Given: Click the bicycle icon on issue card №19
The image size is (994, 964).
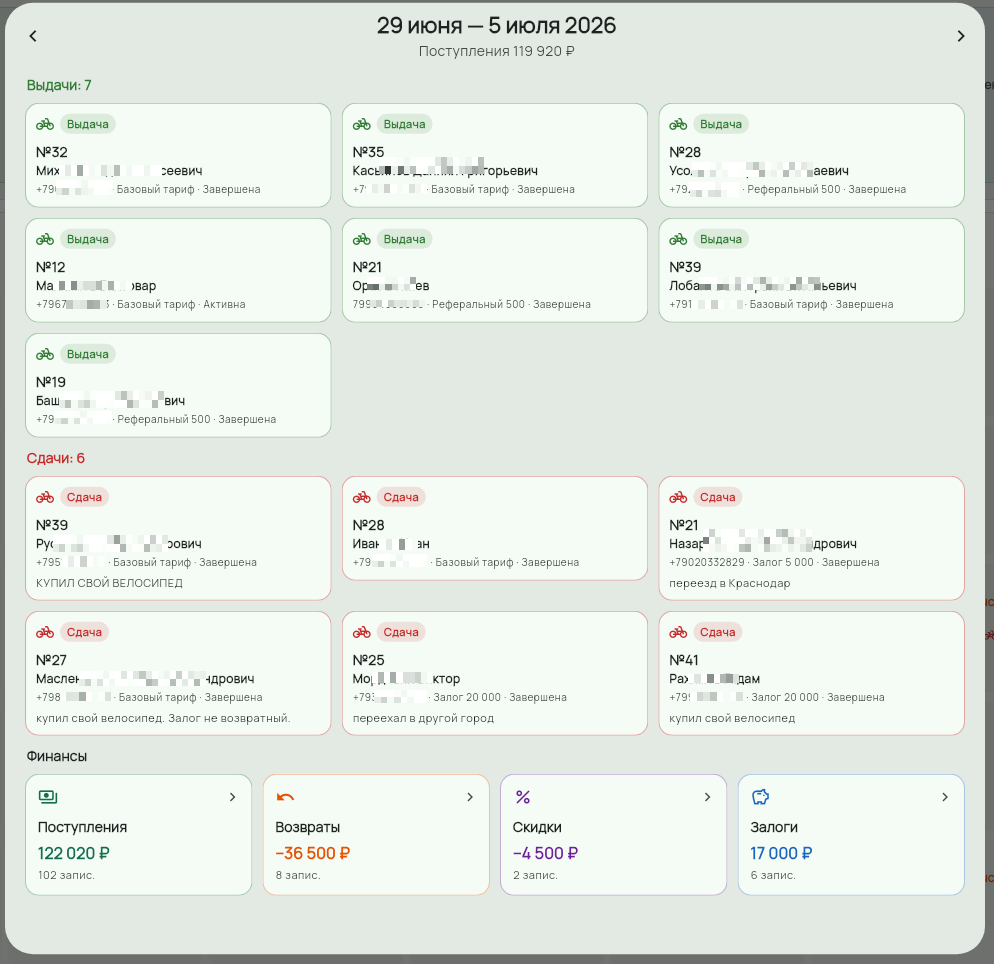Looking at the screenshot, I should coord(44,354).
